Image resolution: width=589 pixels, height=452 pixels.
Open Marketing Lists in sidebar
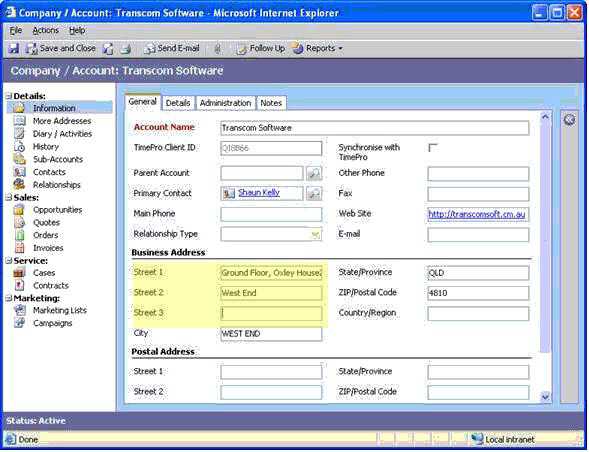[x=60, y=310]
